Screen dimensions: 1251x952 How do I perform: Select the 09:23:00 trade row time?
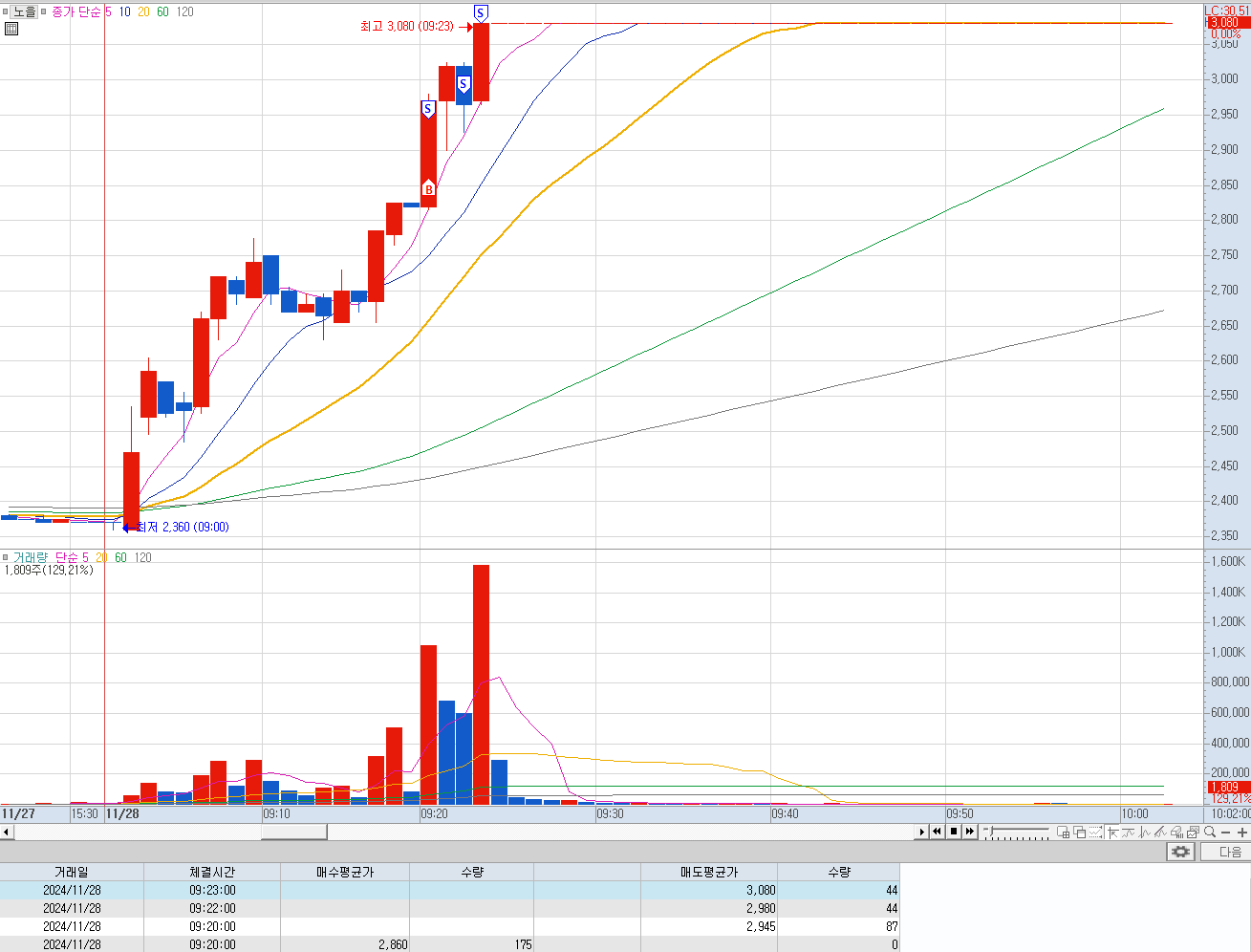[212, 890]
